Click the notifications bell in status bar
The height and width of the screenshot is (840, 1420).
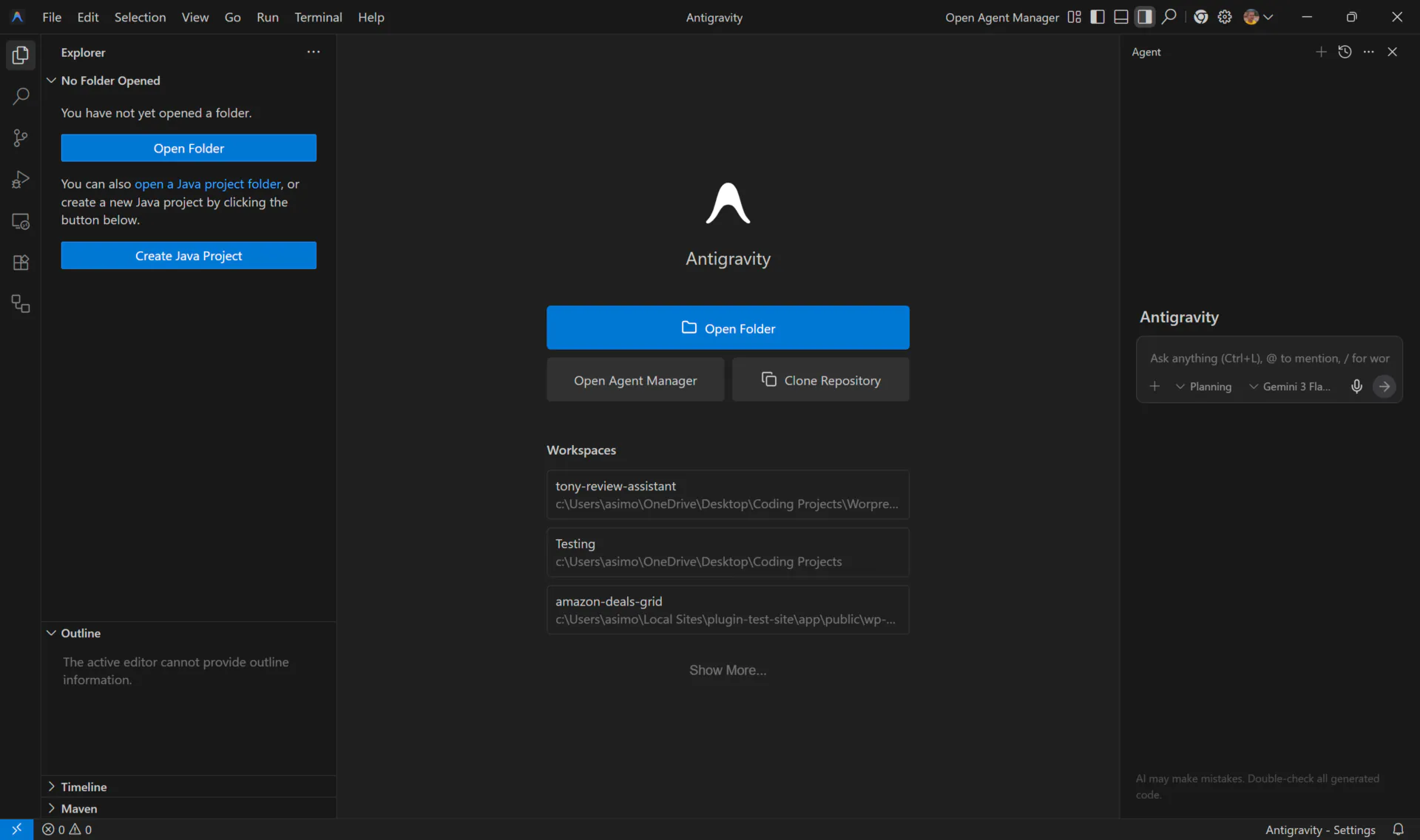pos(1398,830)
